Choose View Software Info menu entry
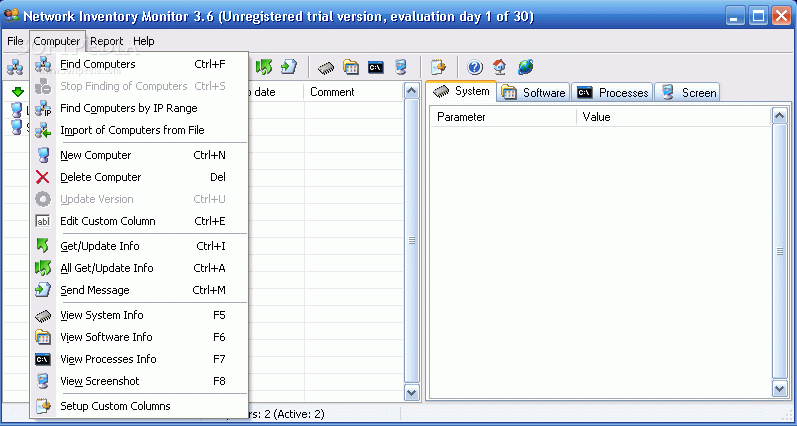This screenshot has width=797, height=426. click(x=139, y=337)
